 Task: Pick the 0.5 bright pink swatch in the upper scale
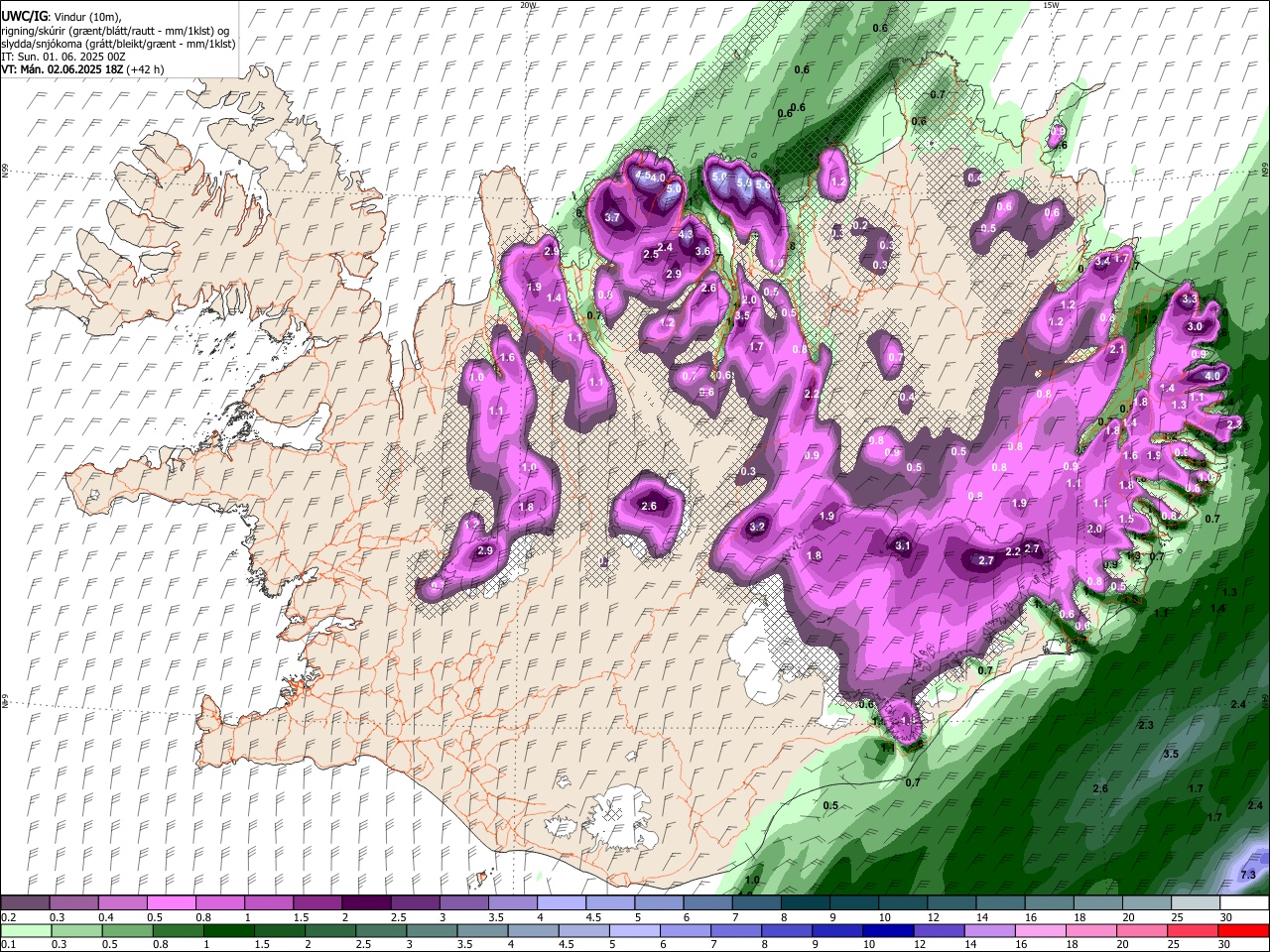pyautogui.click(x=171, y=902)
